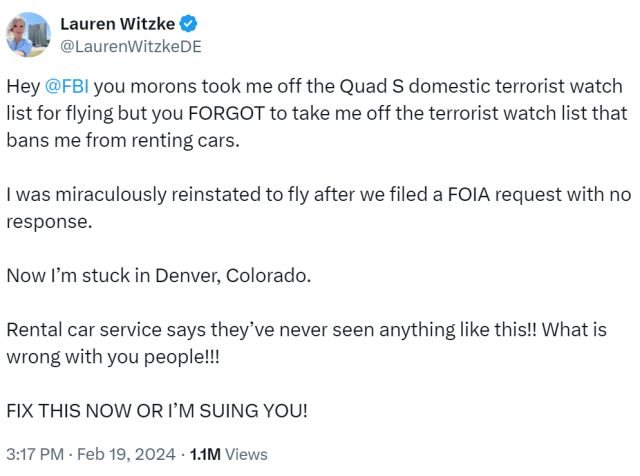The width and height of the screenshot is (640, 476).
Task: Visit the @LaurenWitzkeDE handle
Action: 131,47
